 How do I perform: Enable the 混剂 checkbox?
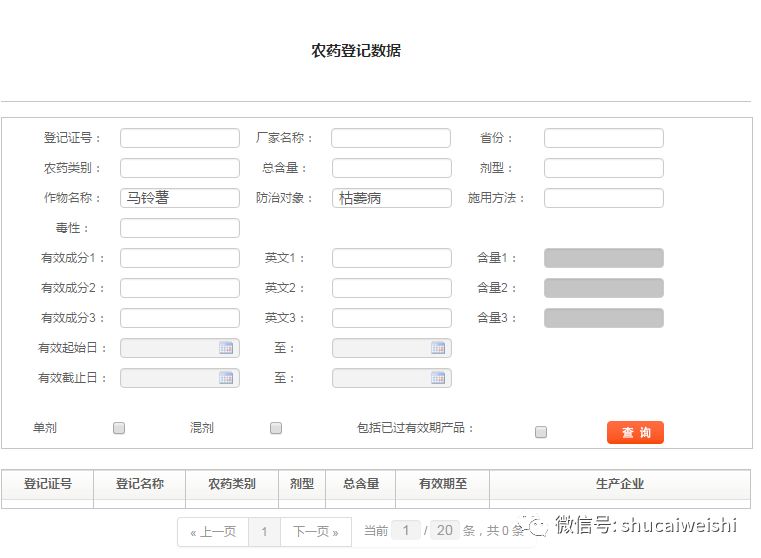coord(276,428)
